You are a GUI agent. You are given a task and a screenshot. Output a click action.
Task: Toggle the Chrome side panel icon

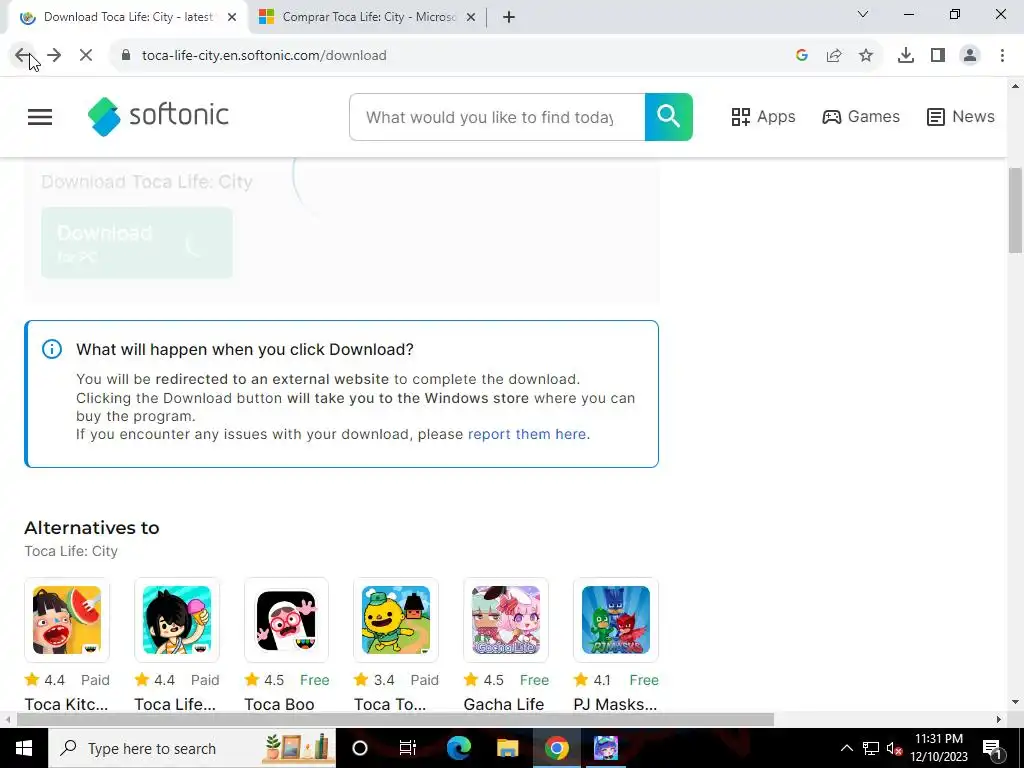938,56
